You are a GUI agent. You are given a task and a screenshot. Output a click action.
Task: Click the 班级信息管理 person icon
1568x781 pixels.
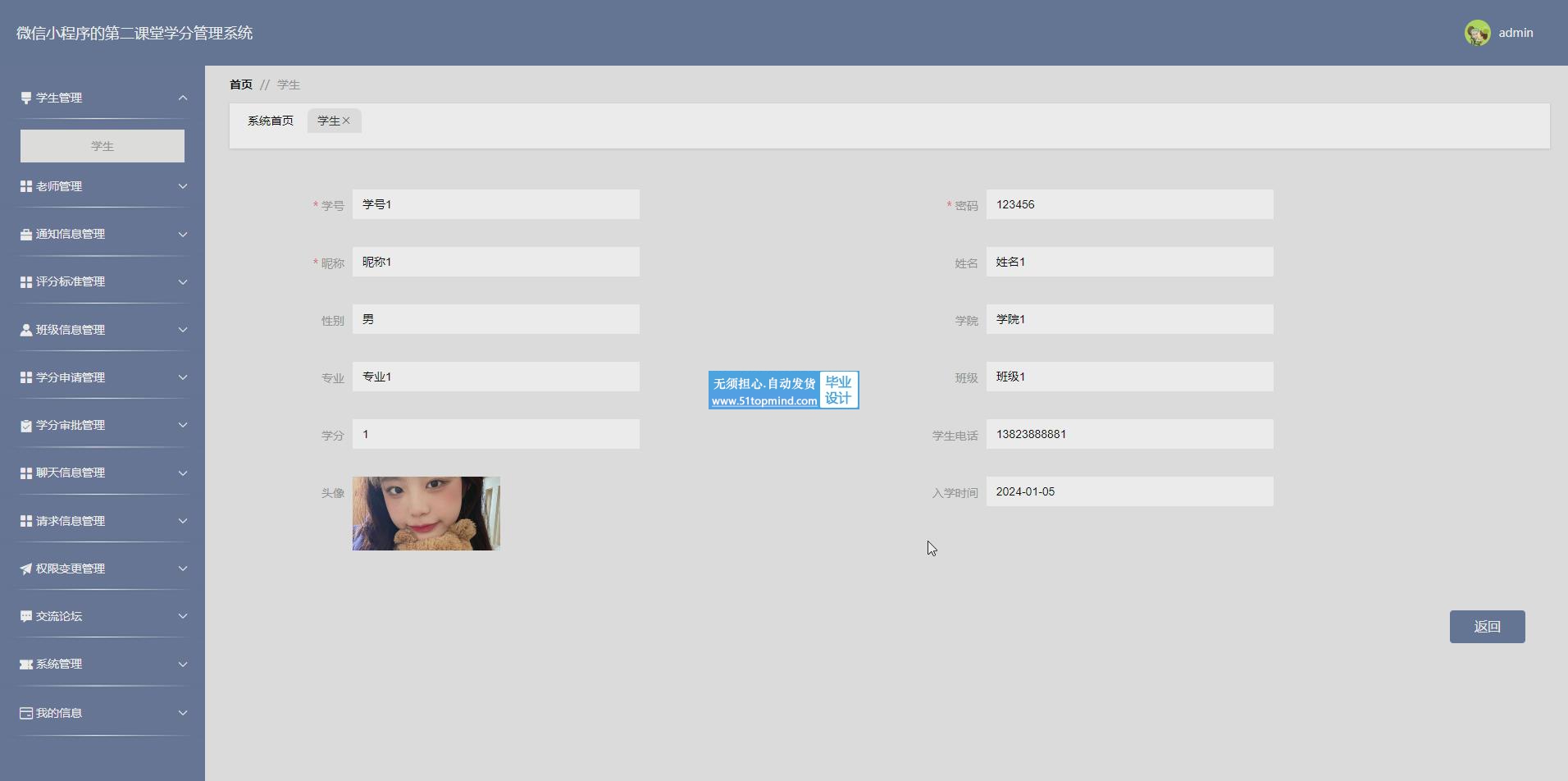[x=26, y=330]
